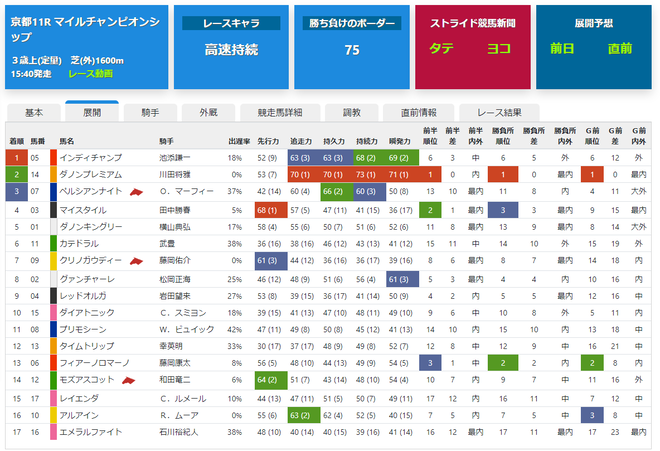Click horse name ダノンキングリー
The height and width of the screenshot is (451, 660).
(90, 227)
